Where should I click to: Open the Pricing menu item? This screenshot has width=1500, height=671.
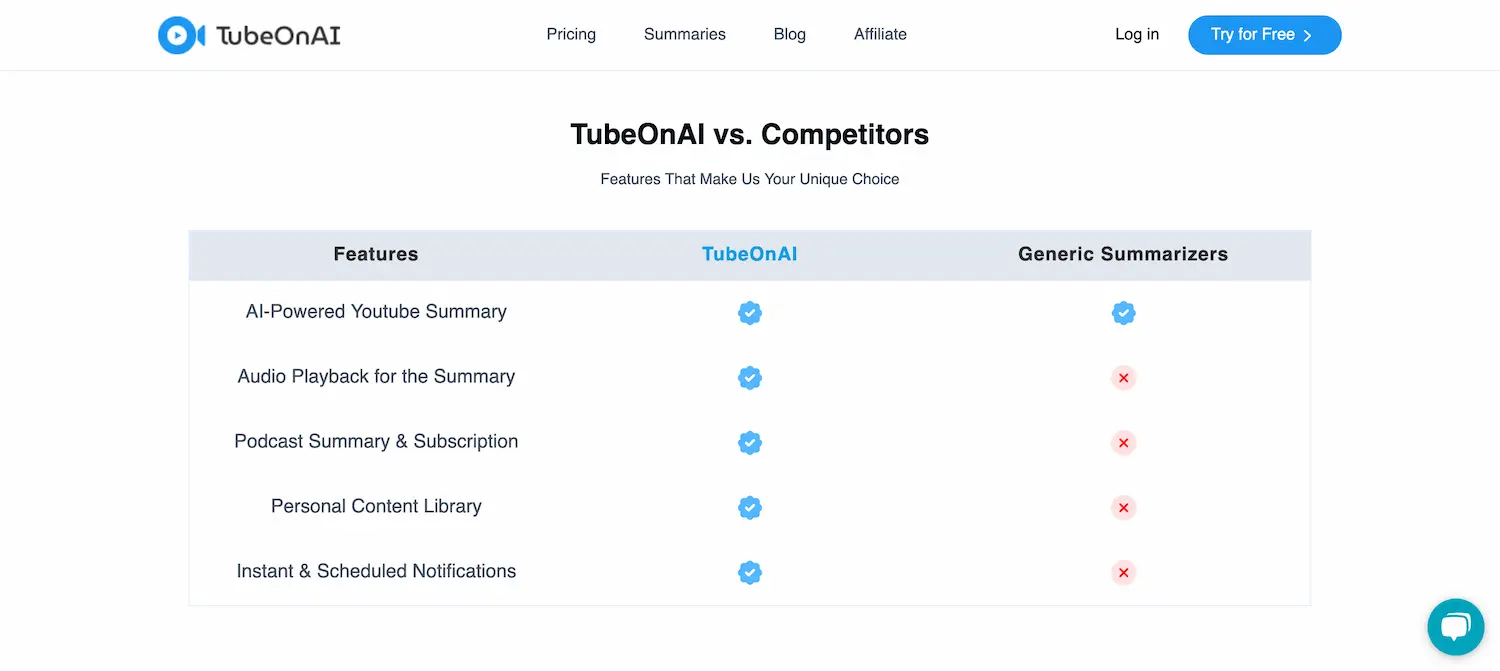pos(570,34)
